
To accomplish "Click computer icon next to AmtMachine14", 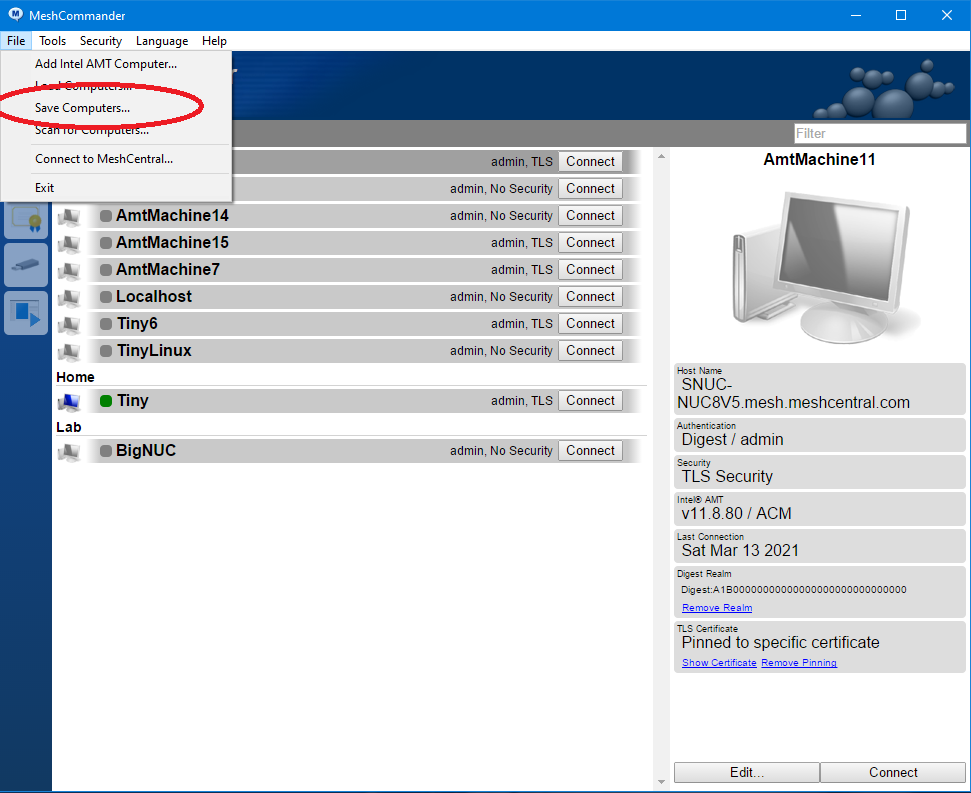I will point(69,216).
